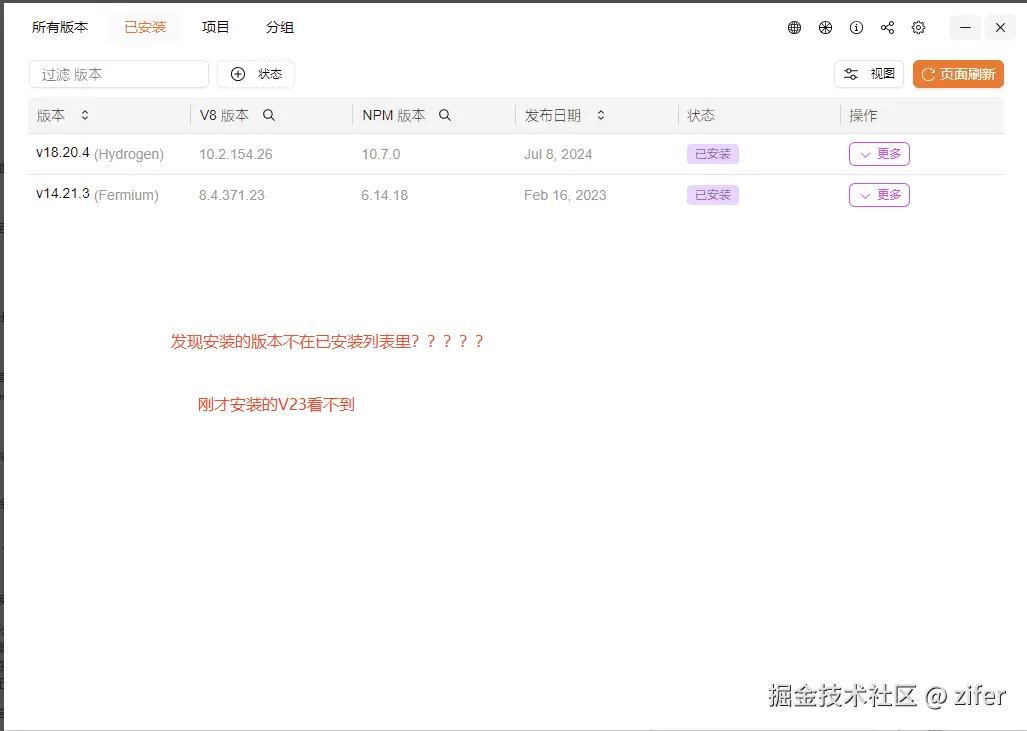Click the Jul 8, 2024 date cell
The width and height of the screenshot is (1027, 731).
558,155
